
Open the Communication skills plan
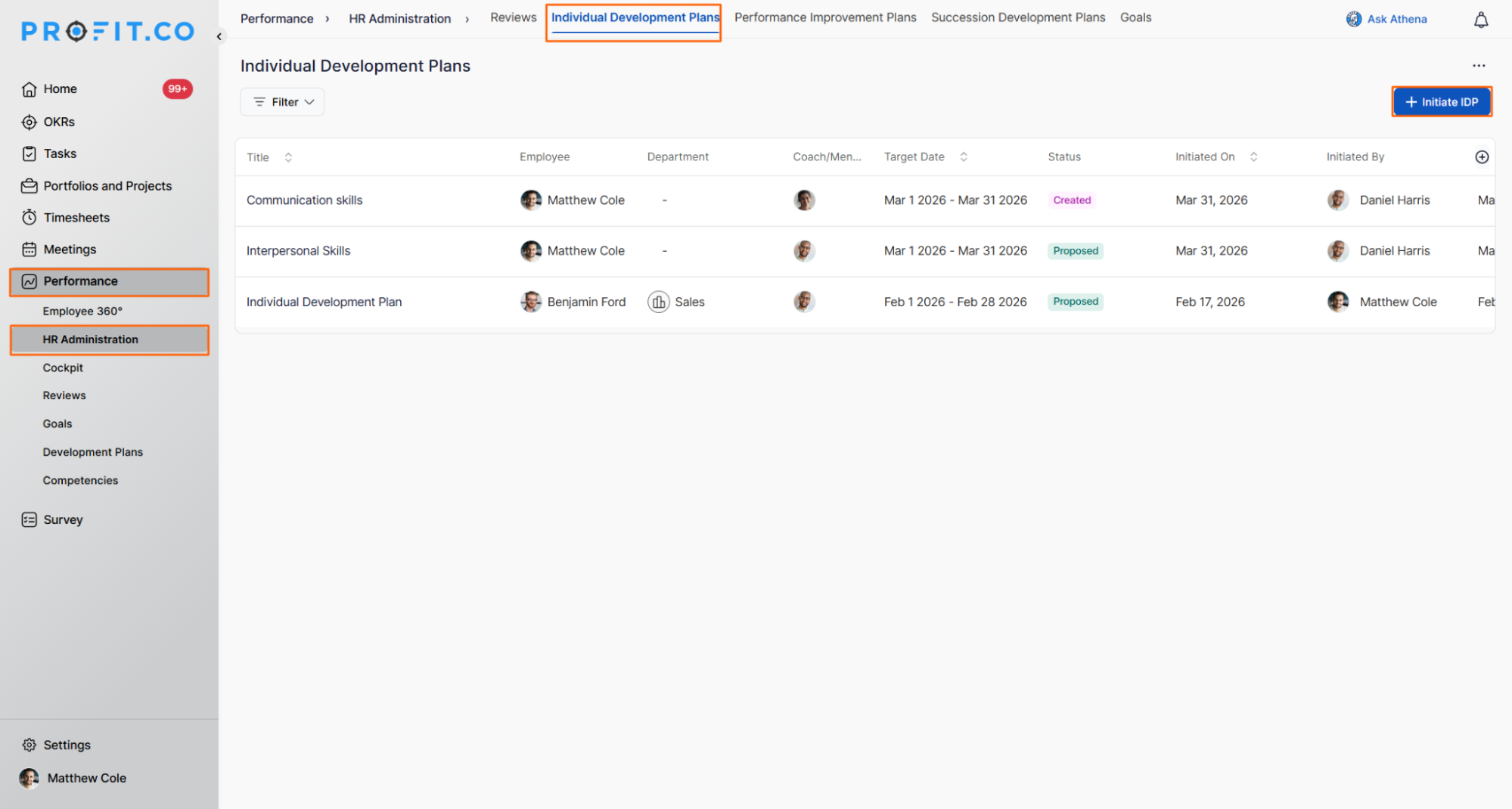click(x=304, y=200)
